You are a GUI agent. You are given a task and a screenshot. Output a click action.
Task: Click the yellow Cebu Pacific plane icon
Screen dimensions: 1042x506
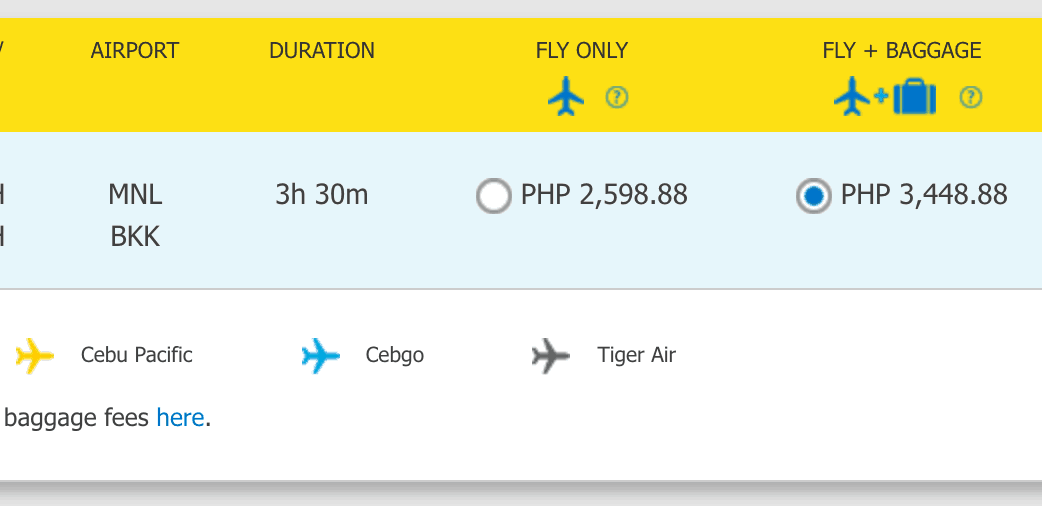pyautogui.click(x=35, y=355)
